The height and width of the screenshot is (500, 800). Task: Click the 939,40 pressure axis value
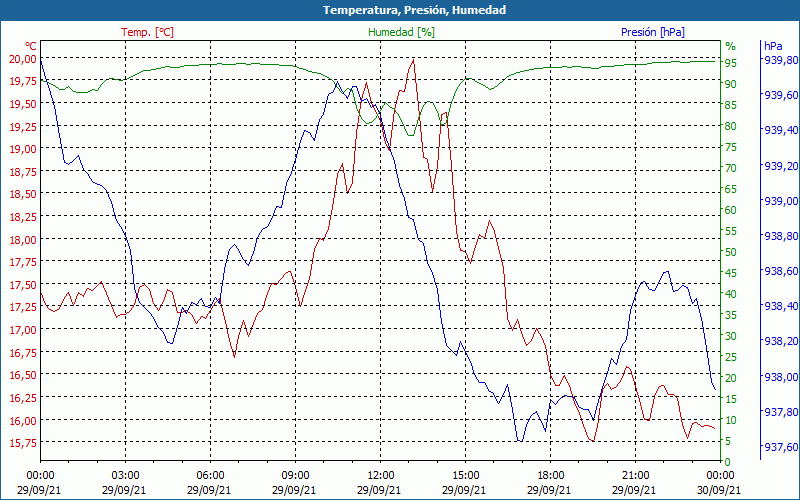tap(779, 130)
